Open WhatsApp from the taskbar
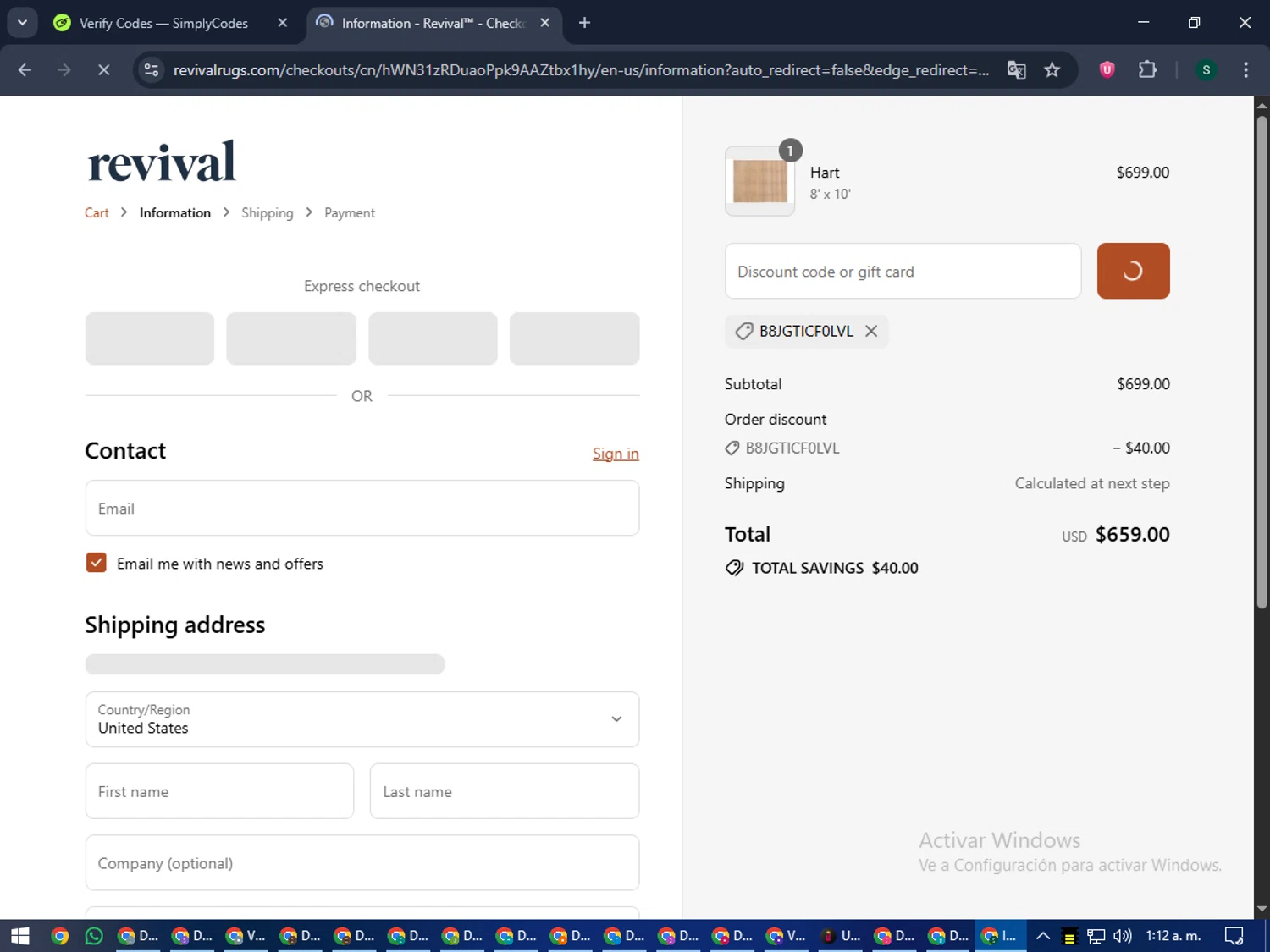The width and height of the screenshot is (1270, 952). [94, 936]
